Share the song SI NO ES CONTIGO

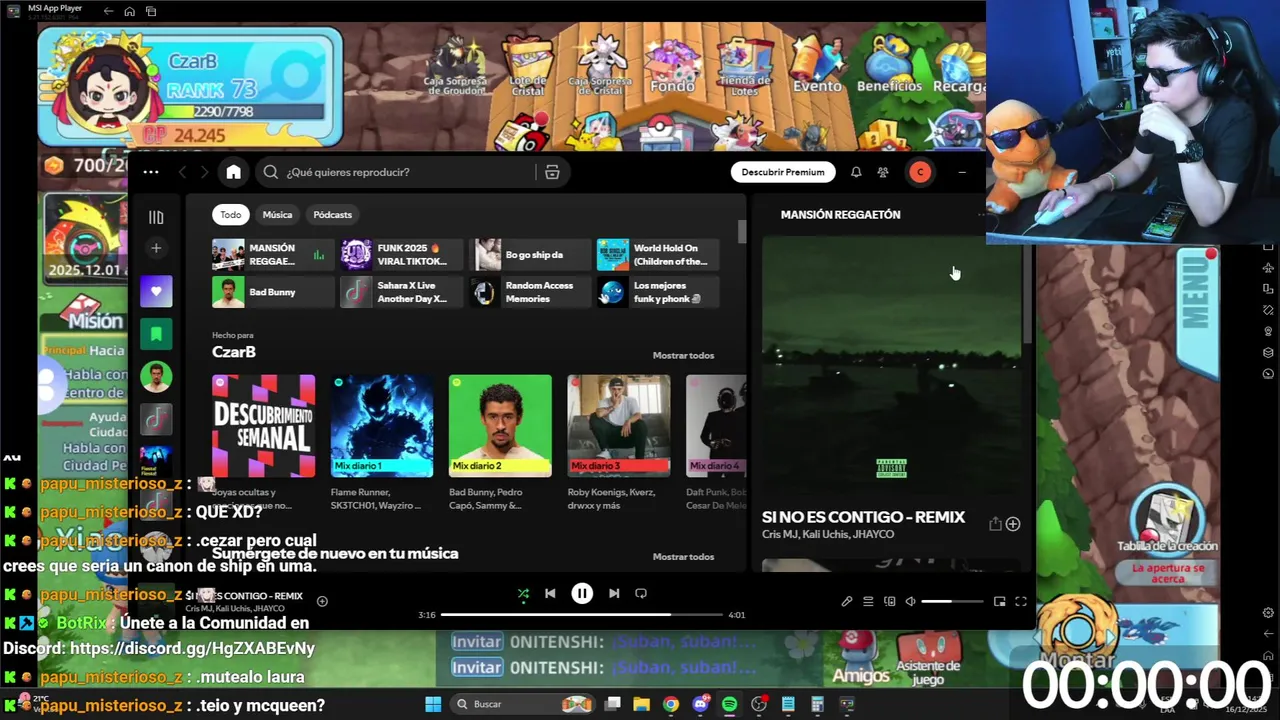pos(995,524)
